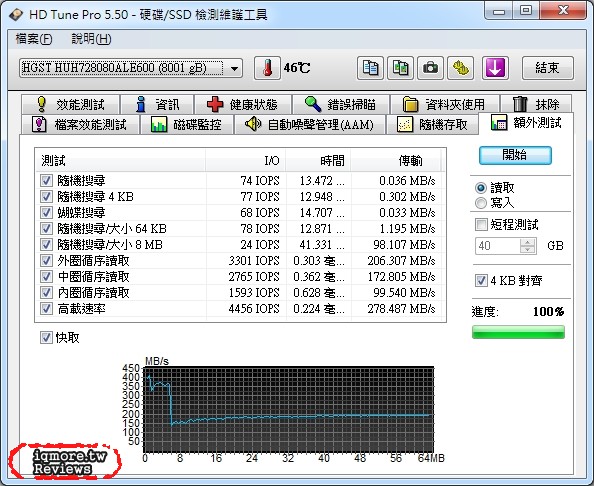Open the 檔案(F) menu
This screenshot has height=486, width=594.
(34, 39)
